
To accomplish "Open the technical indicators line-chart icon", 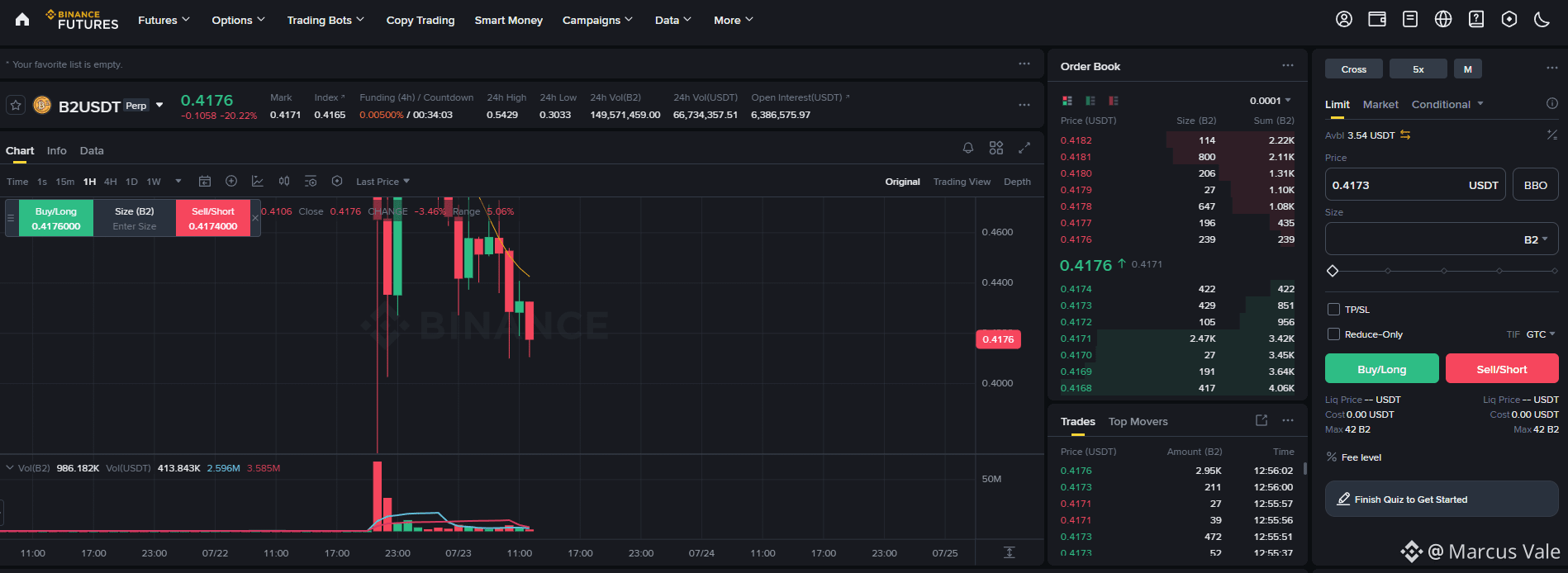I will tap(258, 181).
